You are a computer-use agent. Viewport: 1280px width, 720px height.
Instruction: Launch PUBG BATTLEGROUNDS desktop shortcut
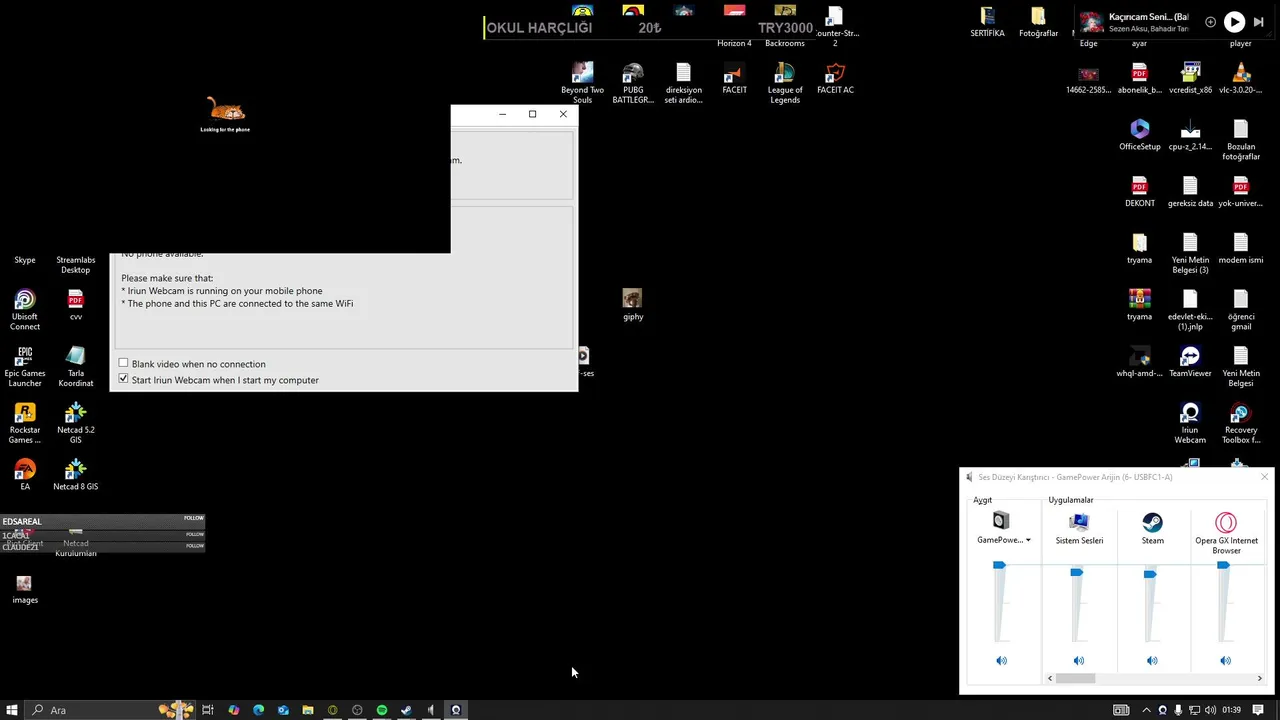coord(633,84)
